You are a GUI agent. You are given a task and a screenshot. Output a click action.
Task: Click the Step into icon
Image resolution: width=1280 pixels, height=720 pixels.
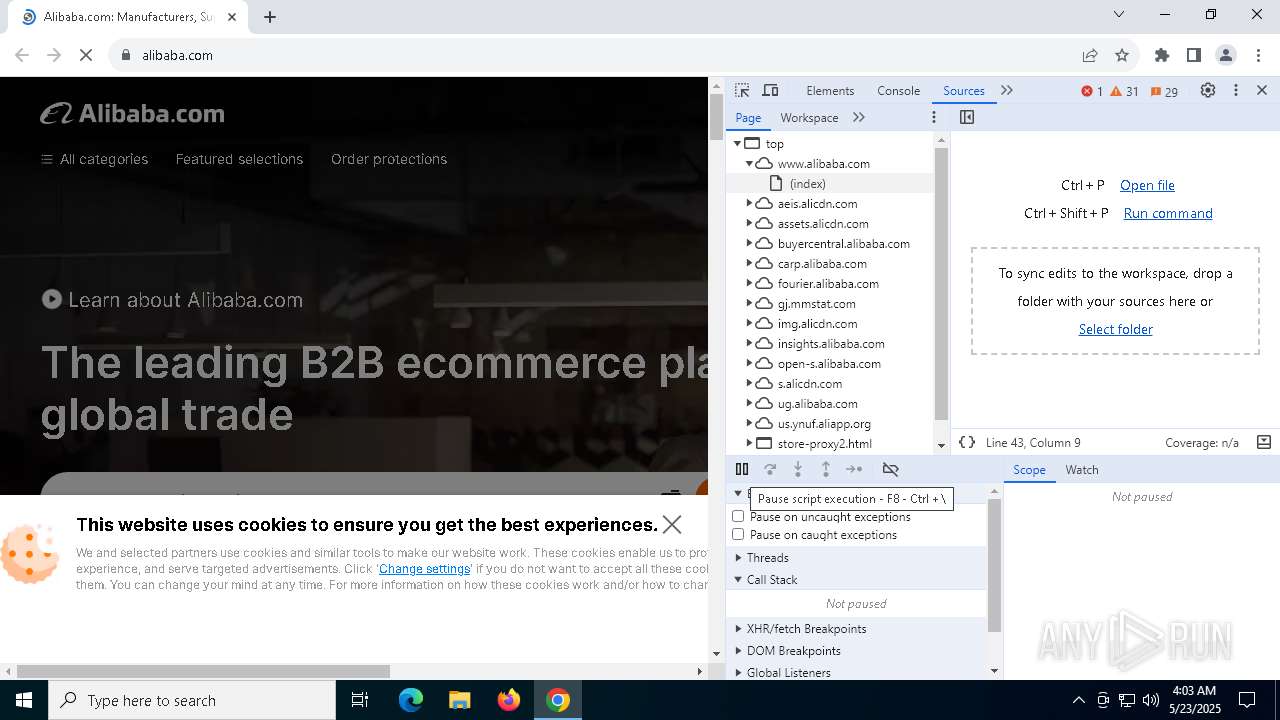pyautogui.click(x=798, y=469)
